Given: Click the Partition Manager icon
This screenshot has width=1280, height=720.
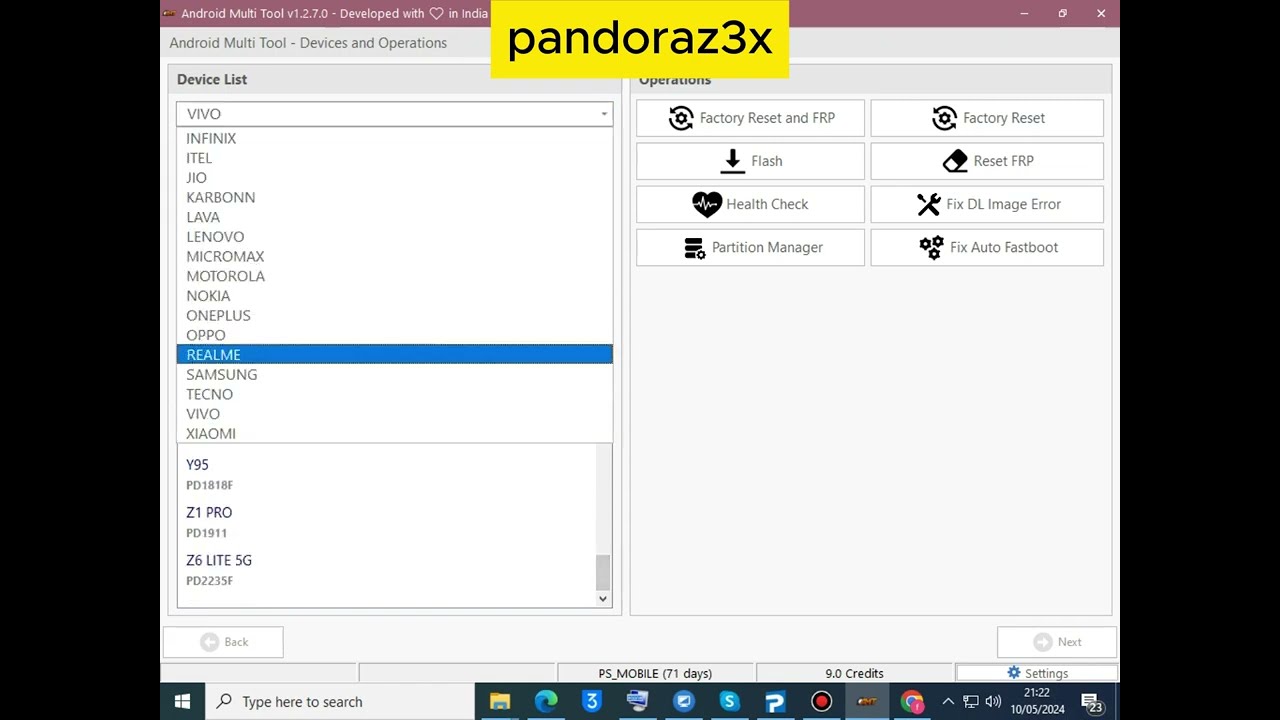Looking at the screenshot, I should pos(694,248).
